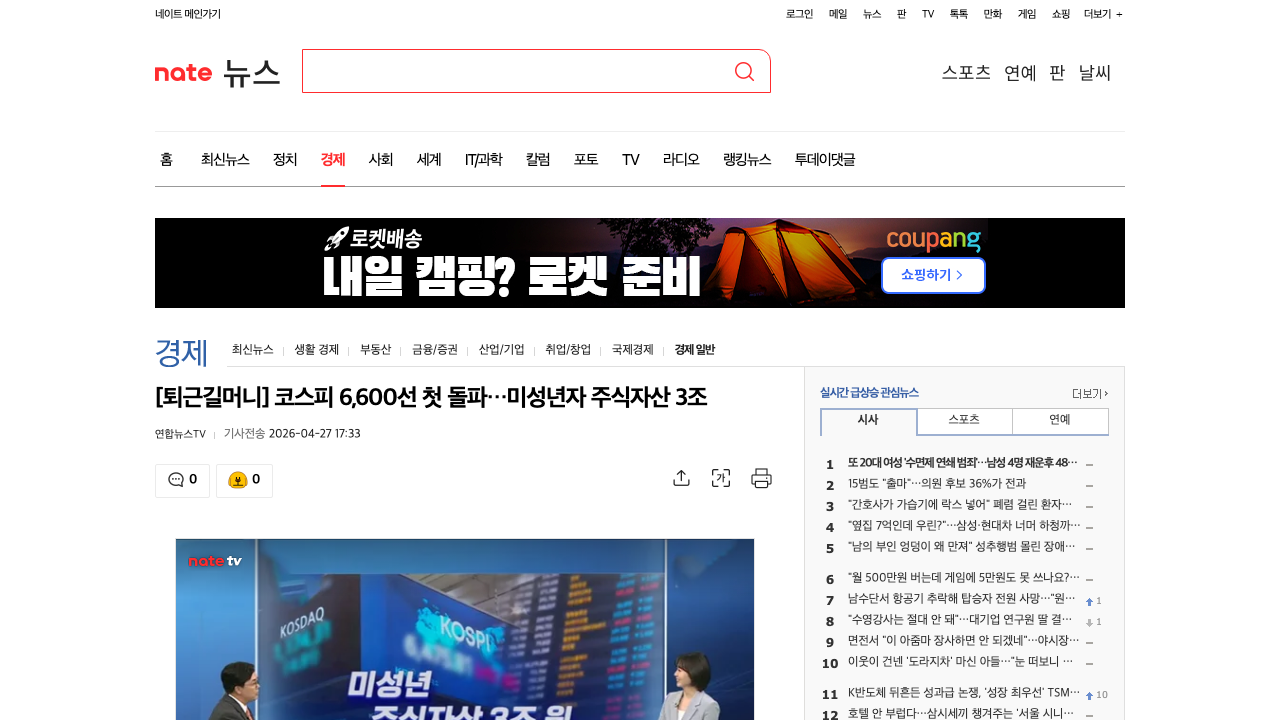Viewport: 1280px width, 720px height.
Task: Click the yellow reaction emoji button
Action: tap(244, 480)
